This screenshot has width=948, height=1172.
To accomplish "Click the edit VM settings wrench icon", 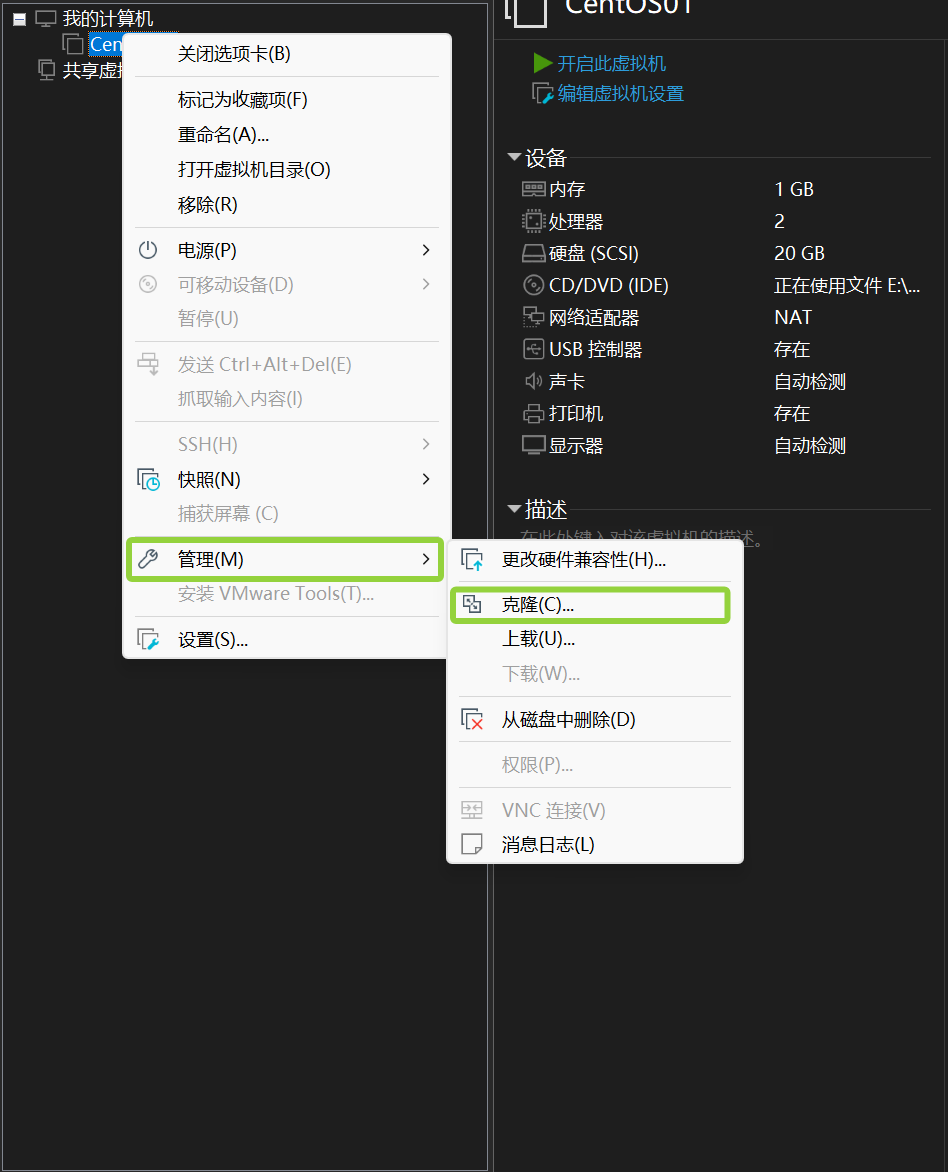I will pyautogui.click(x=543, y=93).
